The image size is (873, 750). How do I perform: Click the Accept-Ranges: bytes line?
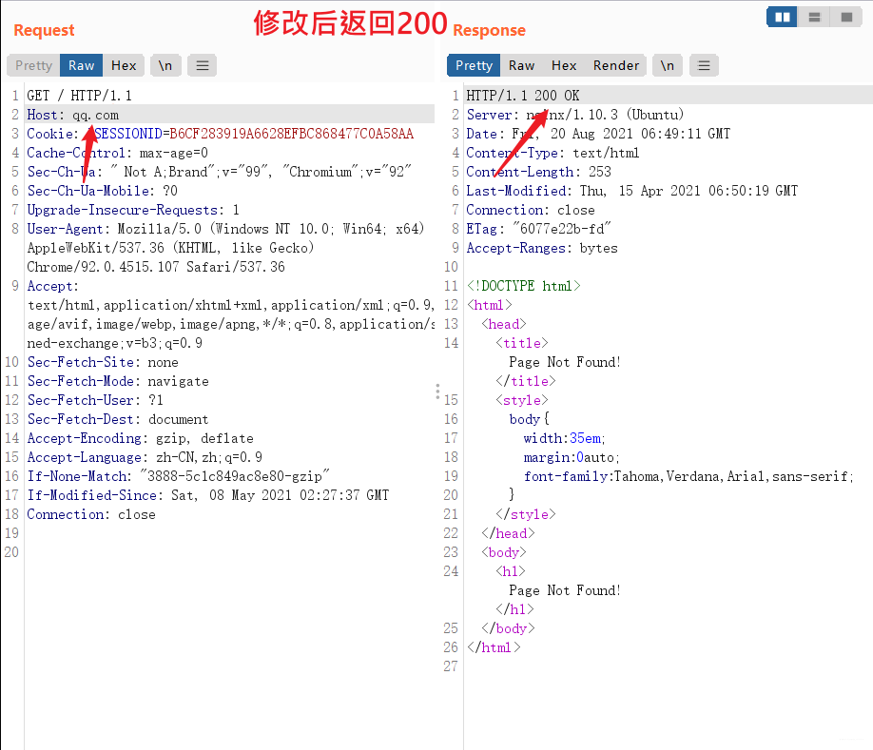click(542, 248)
